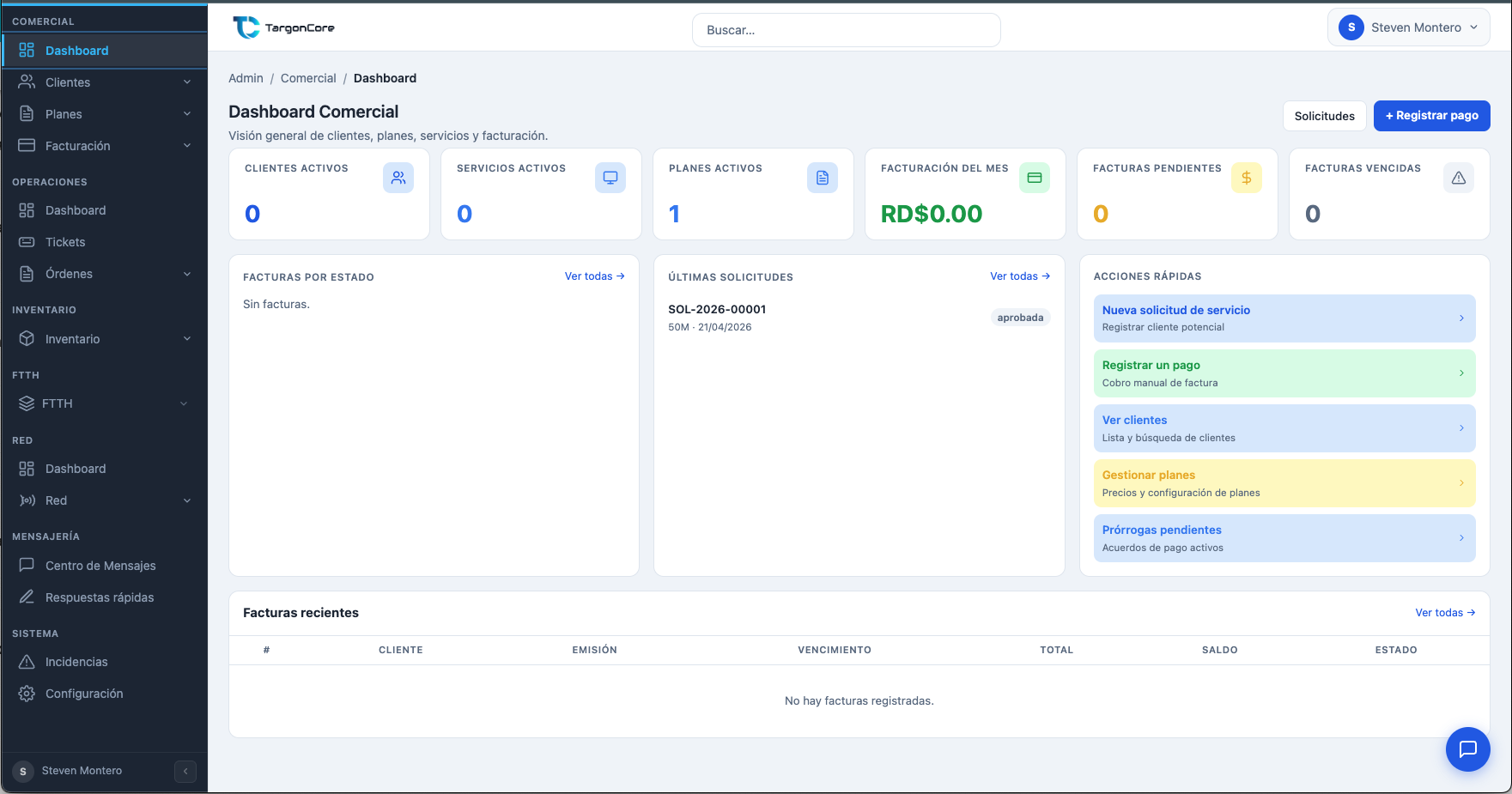This screenshot has width=1512, height=794.
Task: Click the SALDO column header
Action: 1219,650
